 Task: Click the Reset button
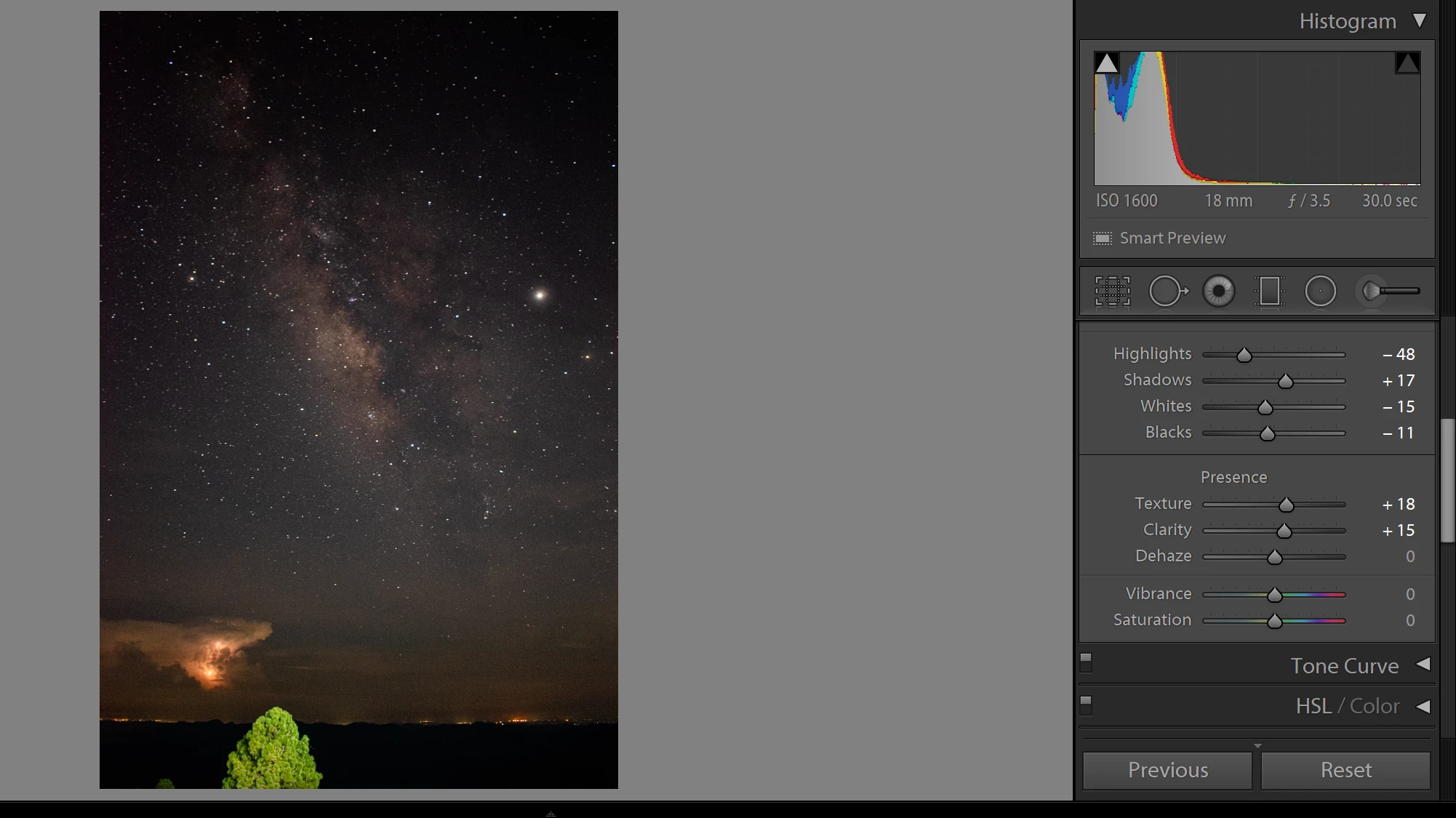point(1345,770)
